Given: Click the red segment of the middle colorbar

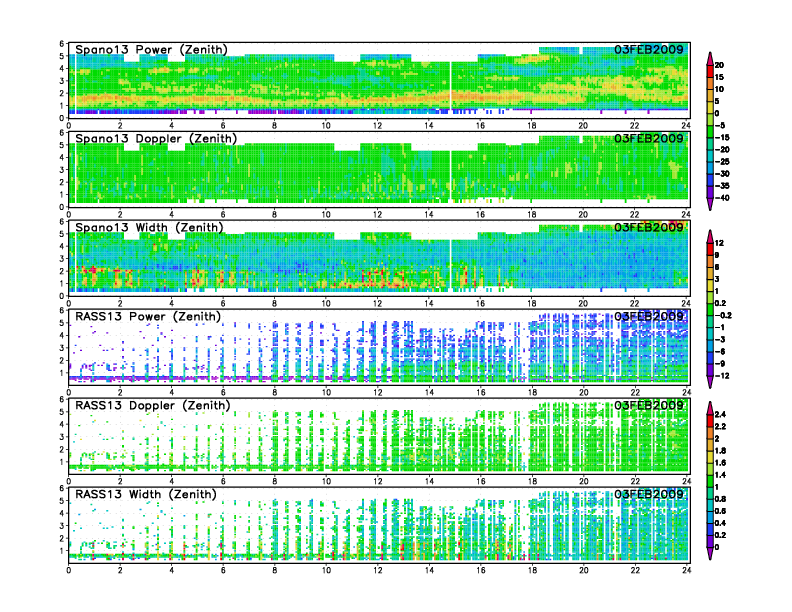Looking at the screenshot, I should click(710, 249).
